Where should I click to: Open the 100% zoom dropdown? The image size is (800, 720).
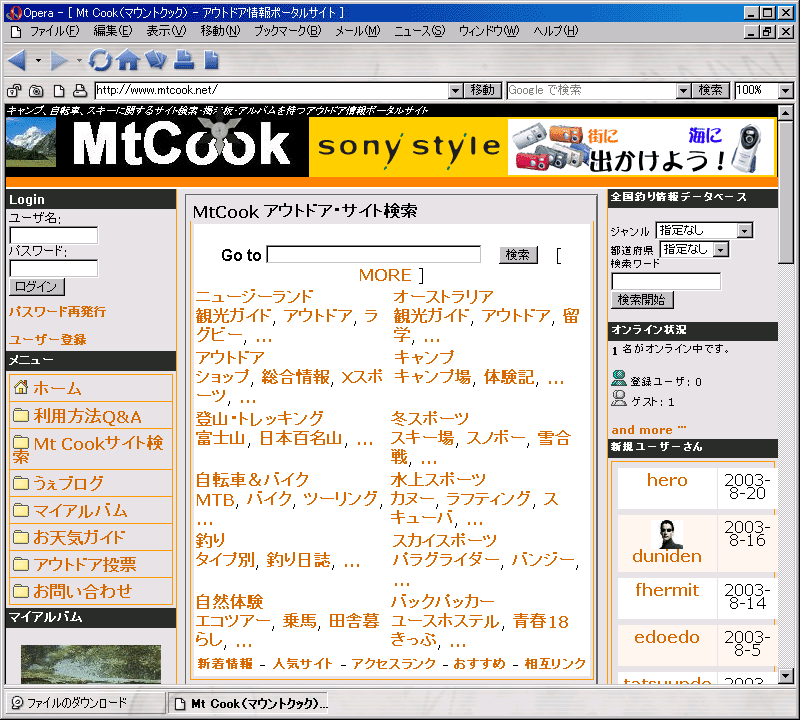coord(786,91)
